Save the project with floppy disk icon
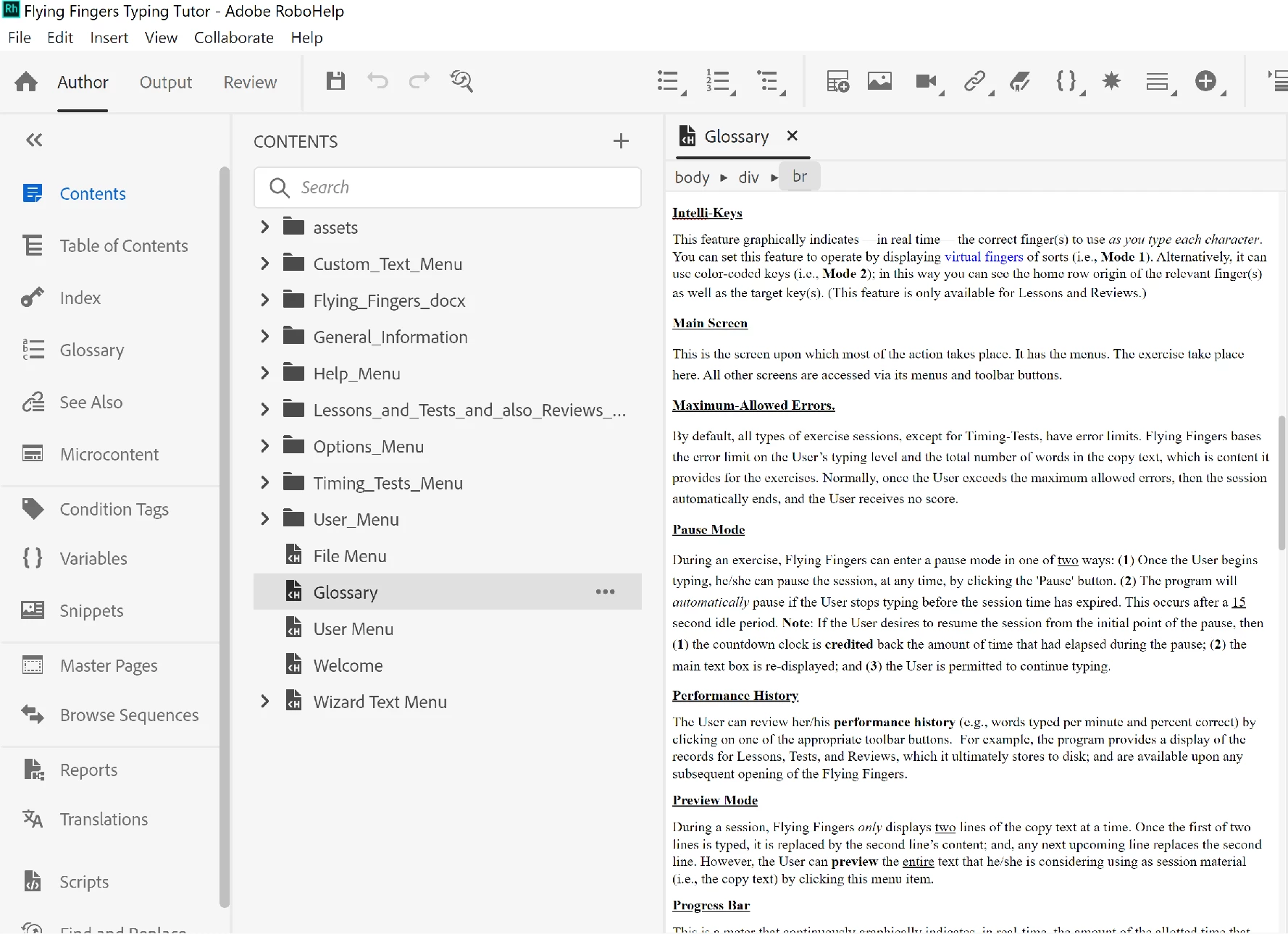The width and height of the screenshot is (1288, 934). click(335, 81)
